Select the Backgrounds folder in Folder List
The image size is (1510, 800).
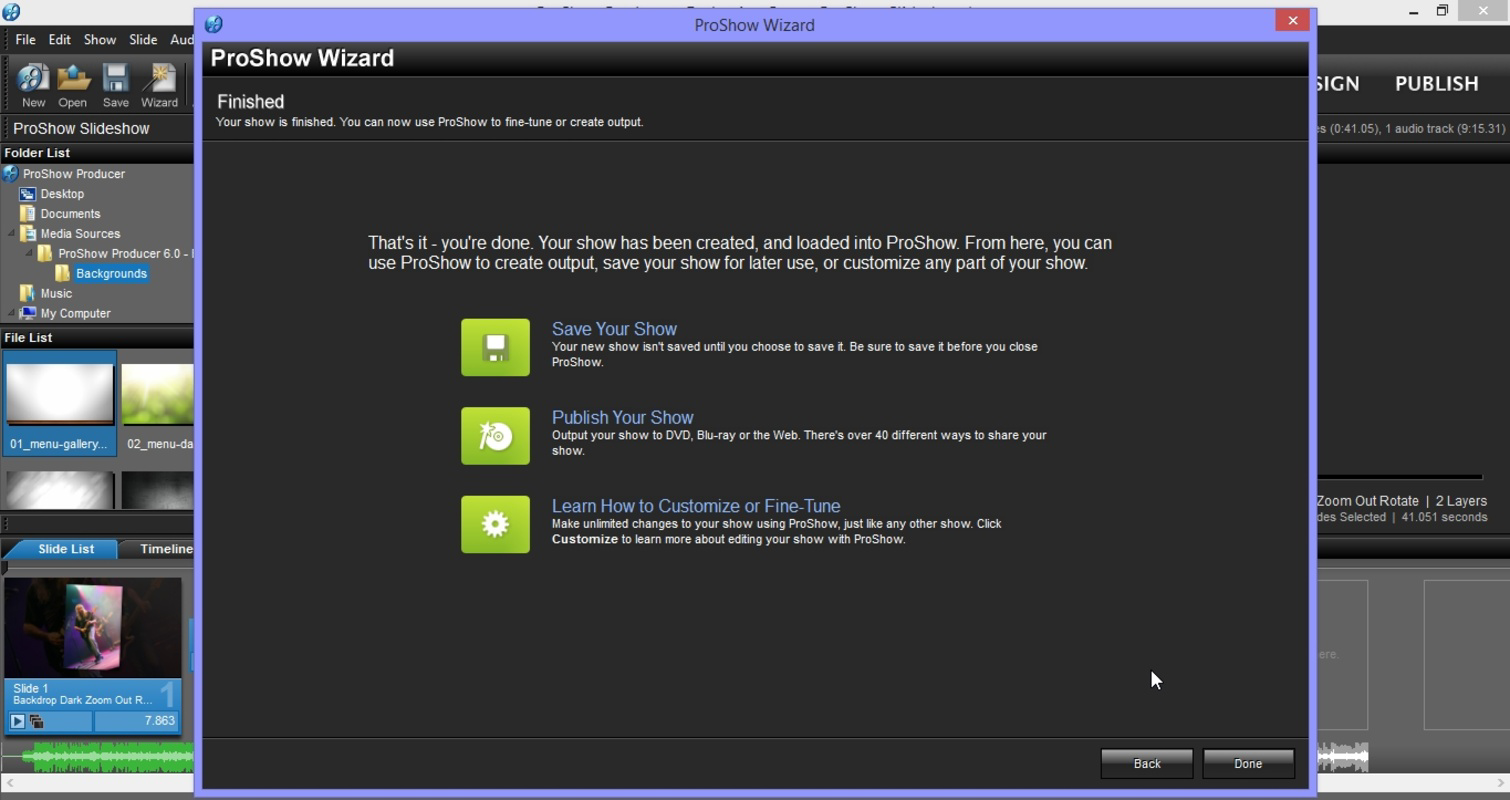[111, 273]
